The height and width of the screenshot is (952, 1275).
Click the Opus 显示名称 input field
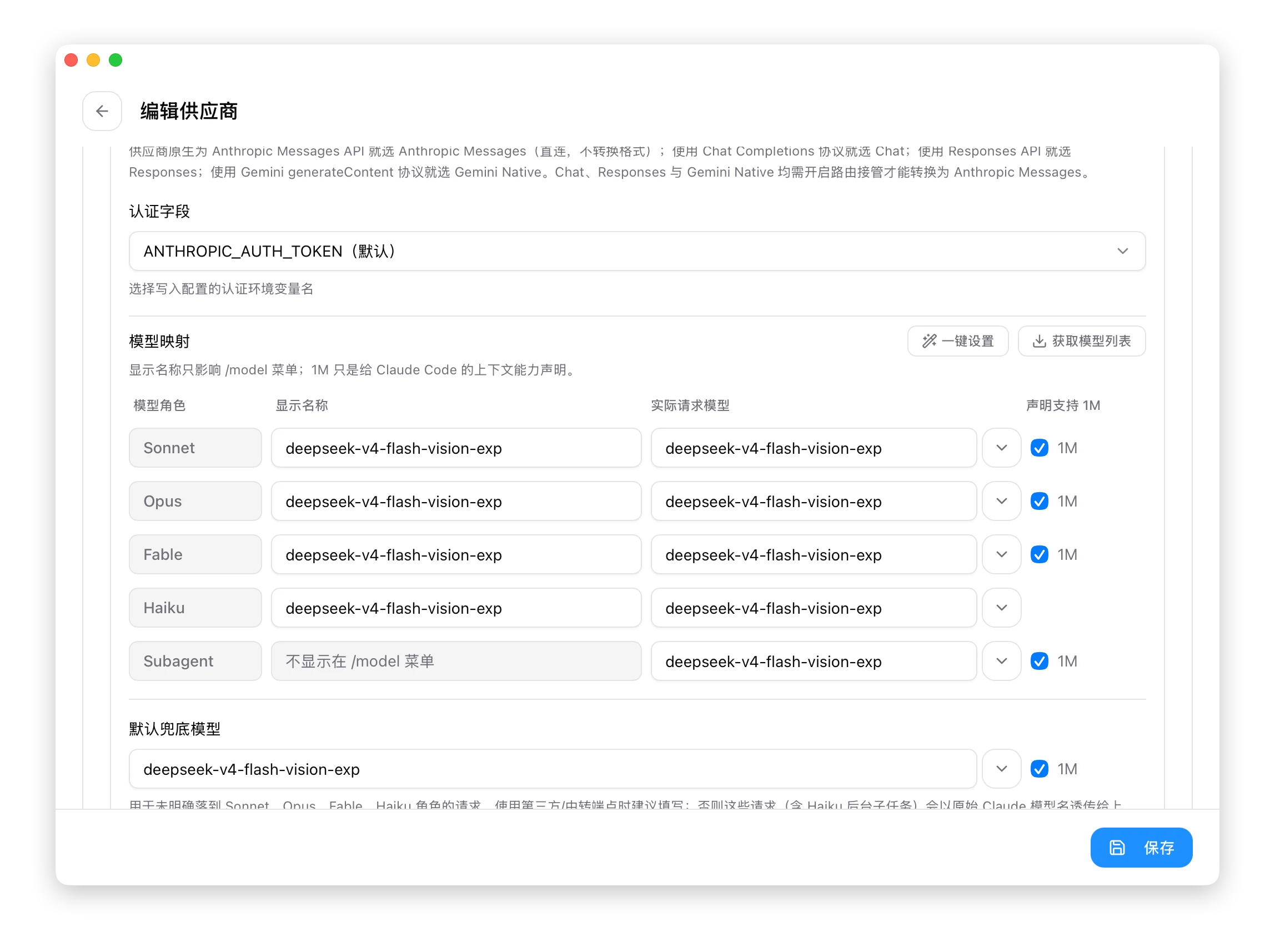click(x=456, y=502)
